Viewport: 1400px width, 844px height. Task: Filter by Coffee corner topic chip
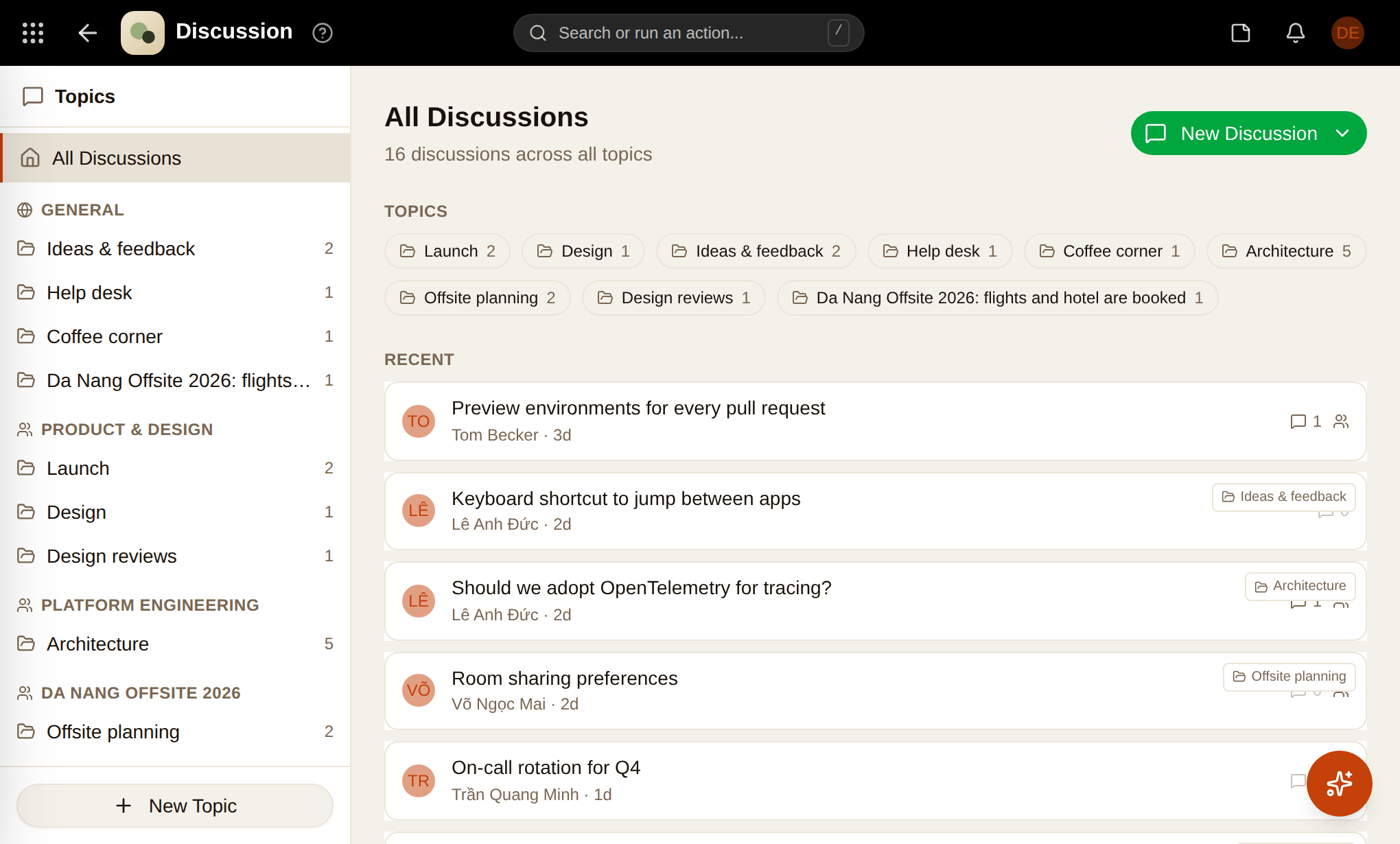click(1110, 251)
